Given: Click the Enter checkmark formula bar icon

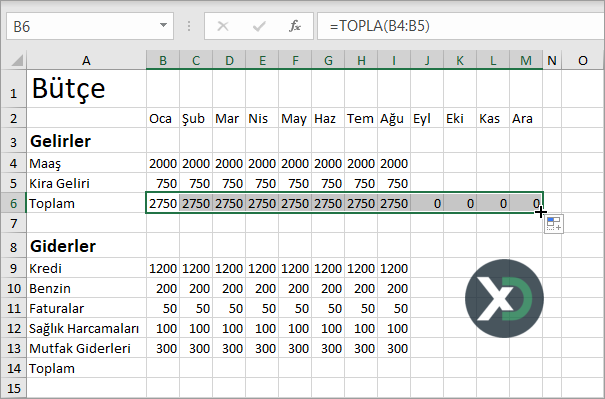Looking at the screenshot, I should pos(259,26).
